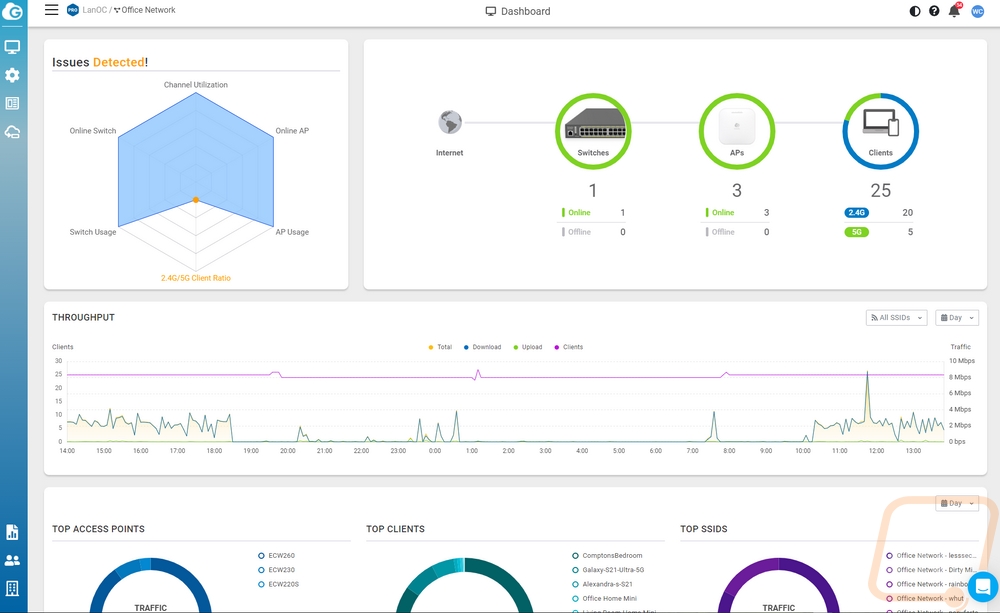This screenshot has height=613, width=1000.
Task: Open the users group sidebar icon
Action: tap(12, 560)
